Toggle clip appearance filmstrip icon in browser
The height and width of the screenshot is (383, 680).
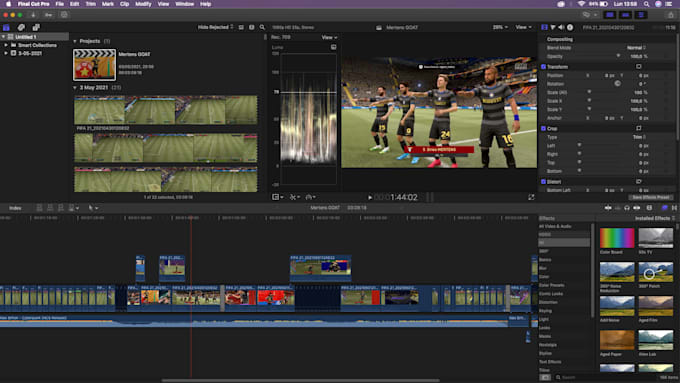[x=252, y=27]
